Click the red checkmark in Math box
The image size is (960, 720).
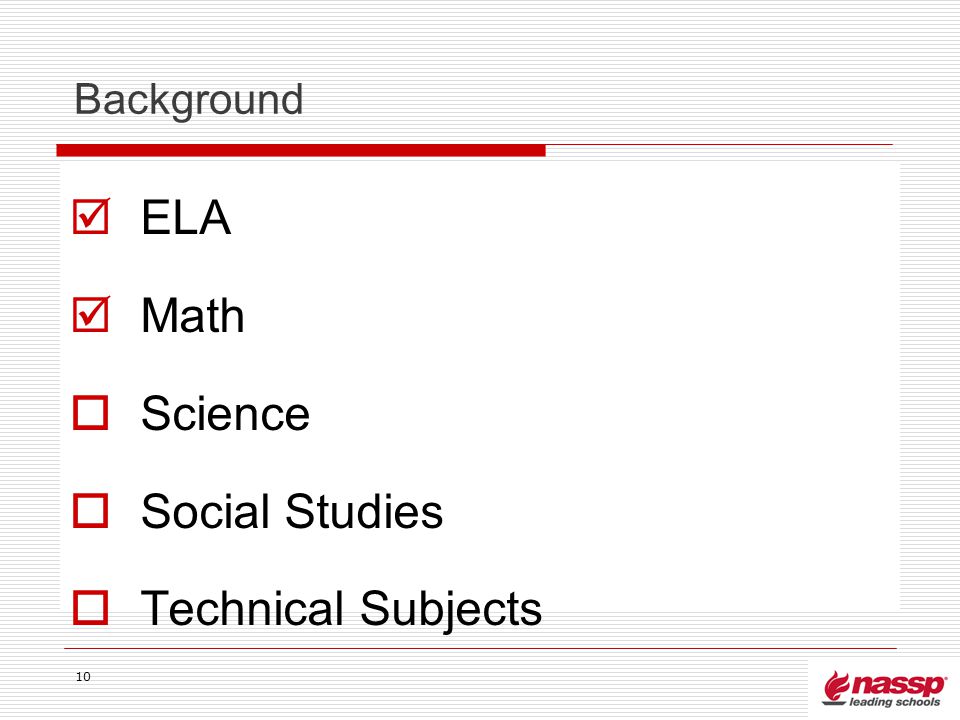coord(93,312)
